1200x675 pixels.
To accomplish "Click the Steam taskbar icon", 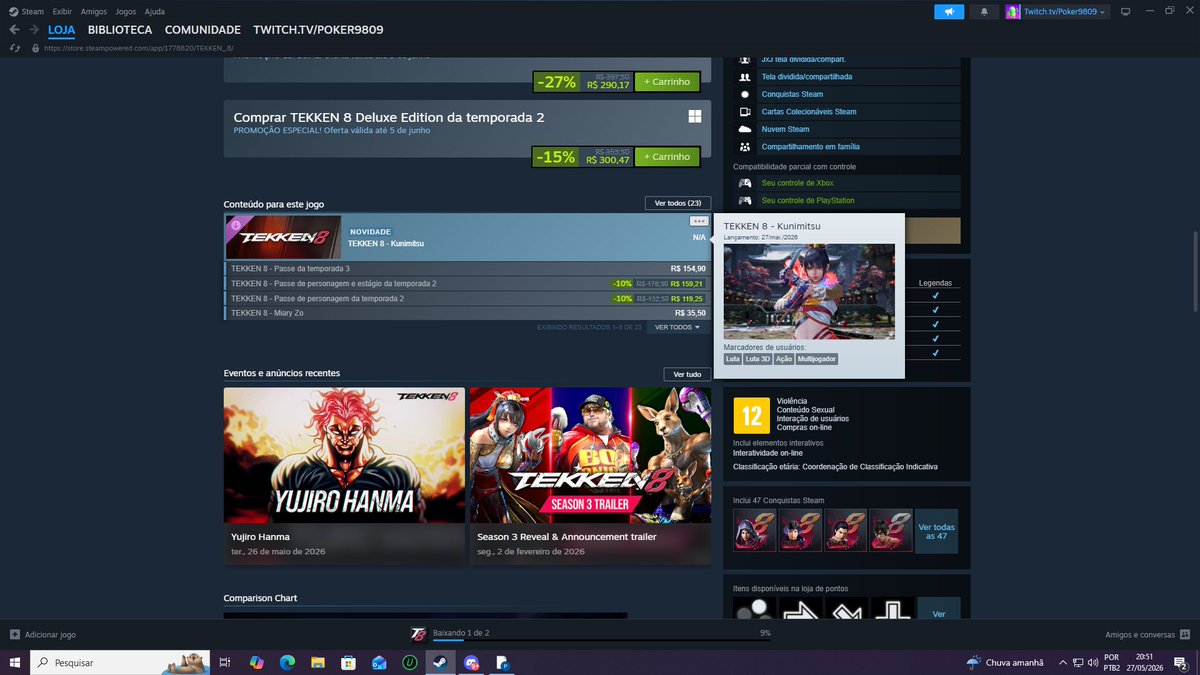I will pos(440,662).
